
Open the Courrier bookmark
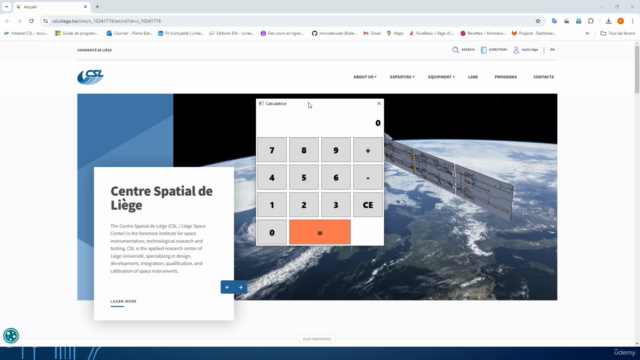tap(129, 33)
